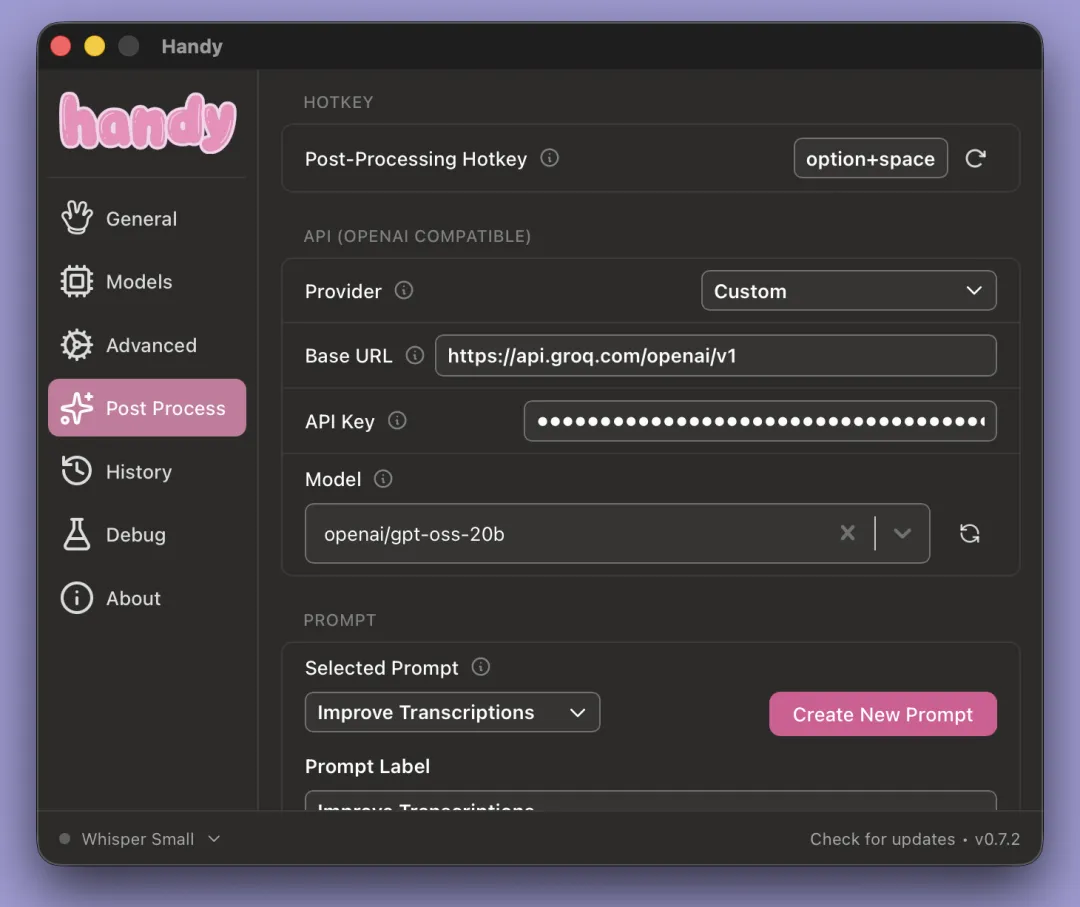
Task: Click the General hand icon in sidebar
Action: click(x=76, y=218)
